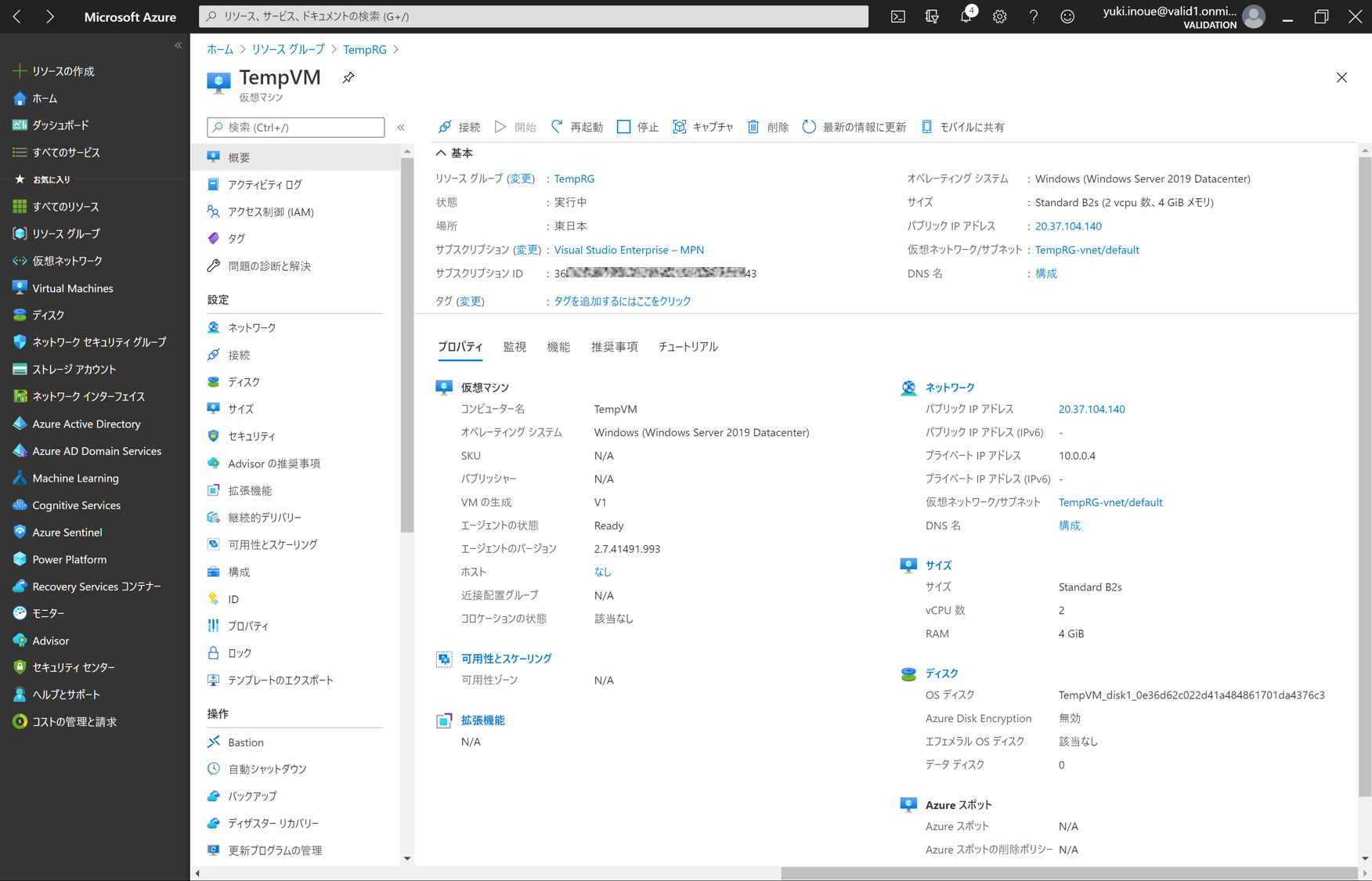Go back with the top-left arrow
The image size is (1372, 881).
click(16, 16)
